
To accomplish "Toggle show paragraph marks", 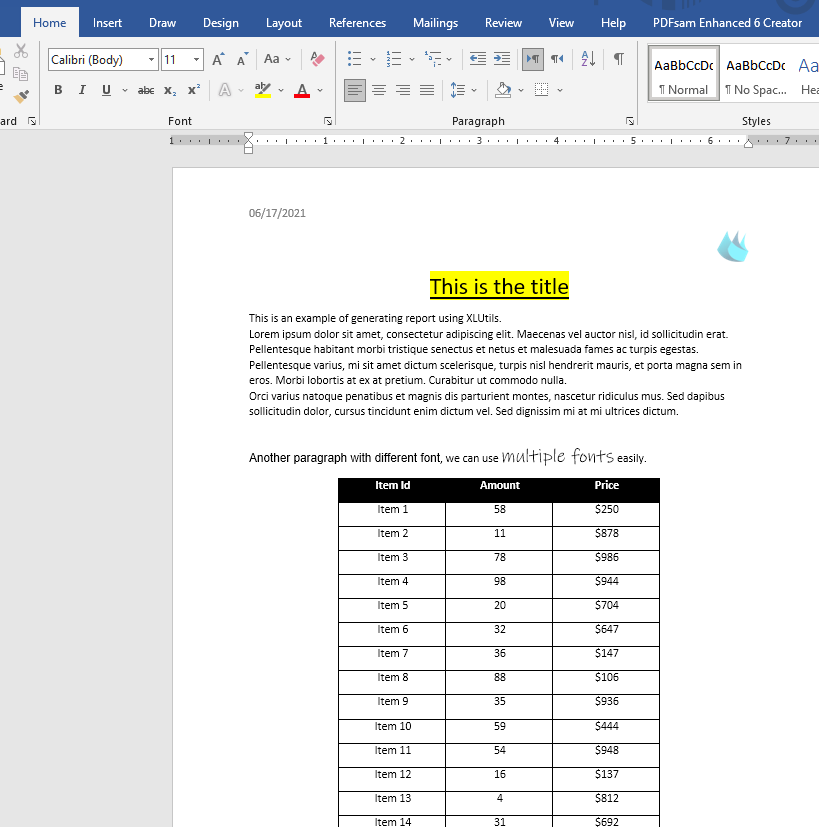I will tap(619, 59).
